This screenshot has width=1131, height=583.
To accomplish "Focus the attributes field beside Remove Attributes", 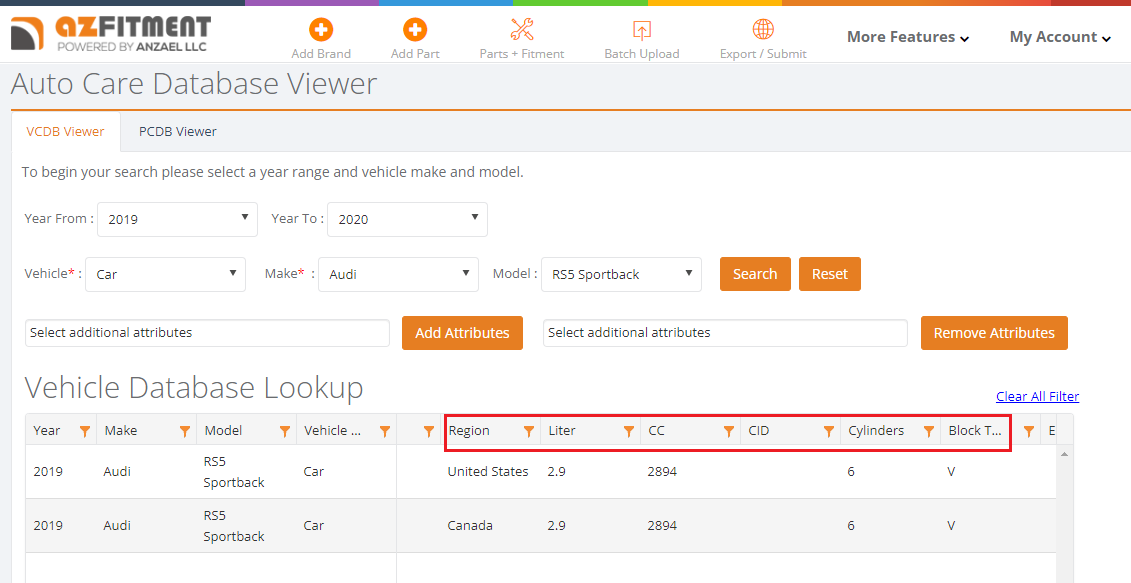I will click(725, 333).
